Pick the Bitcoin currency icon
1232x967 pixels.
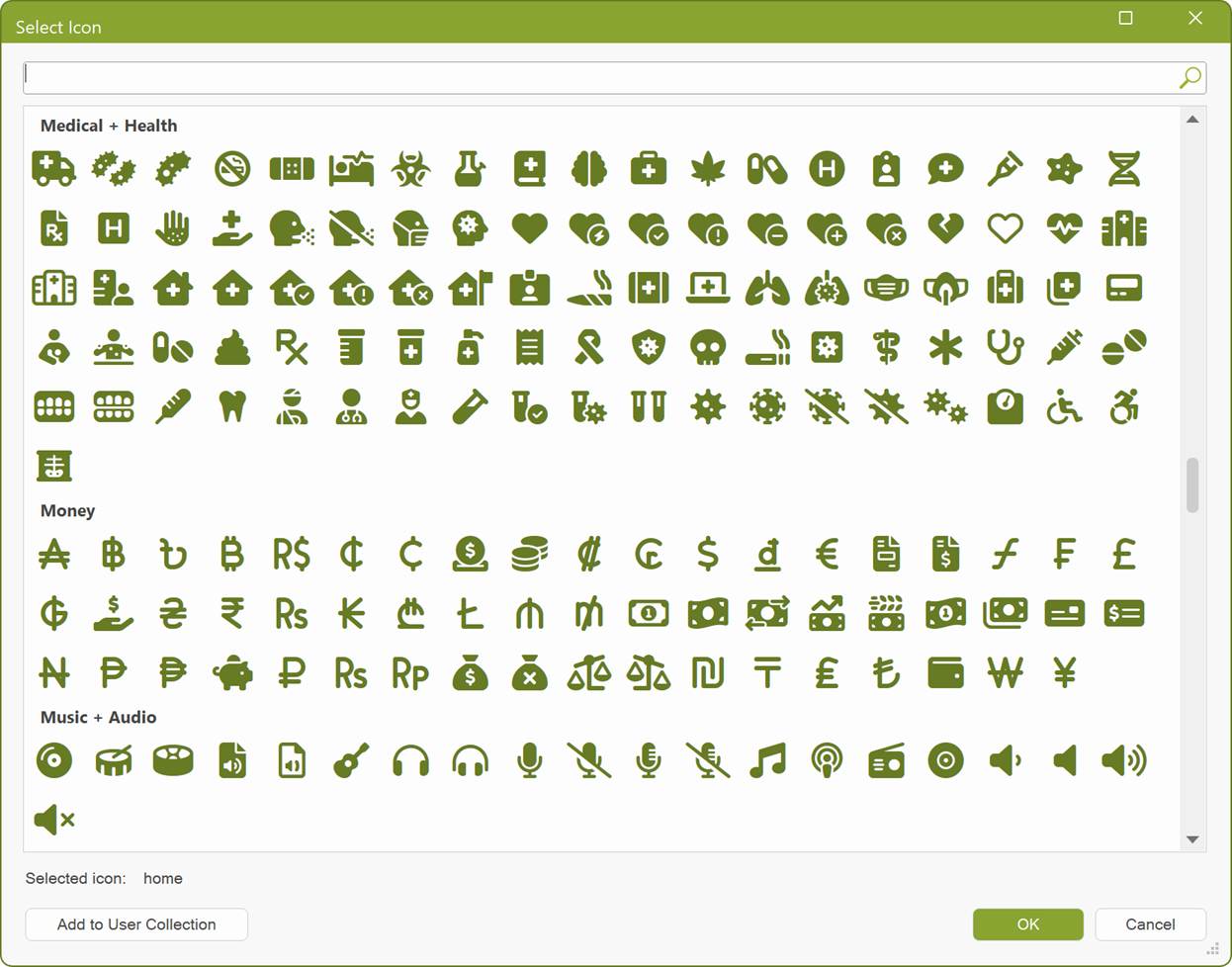pos(232,555)
